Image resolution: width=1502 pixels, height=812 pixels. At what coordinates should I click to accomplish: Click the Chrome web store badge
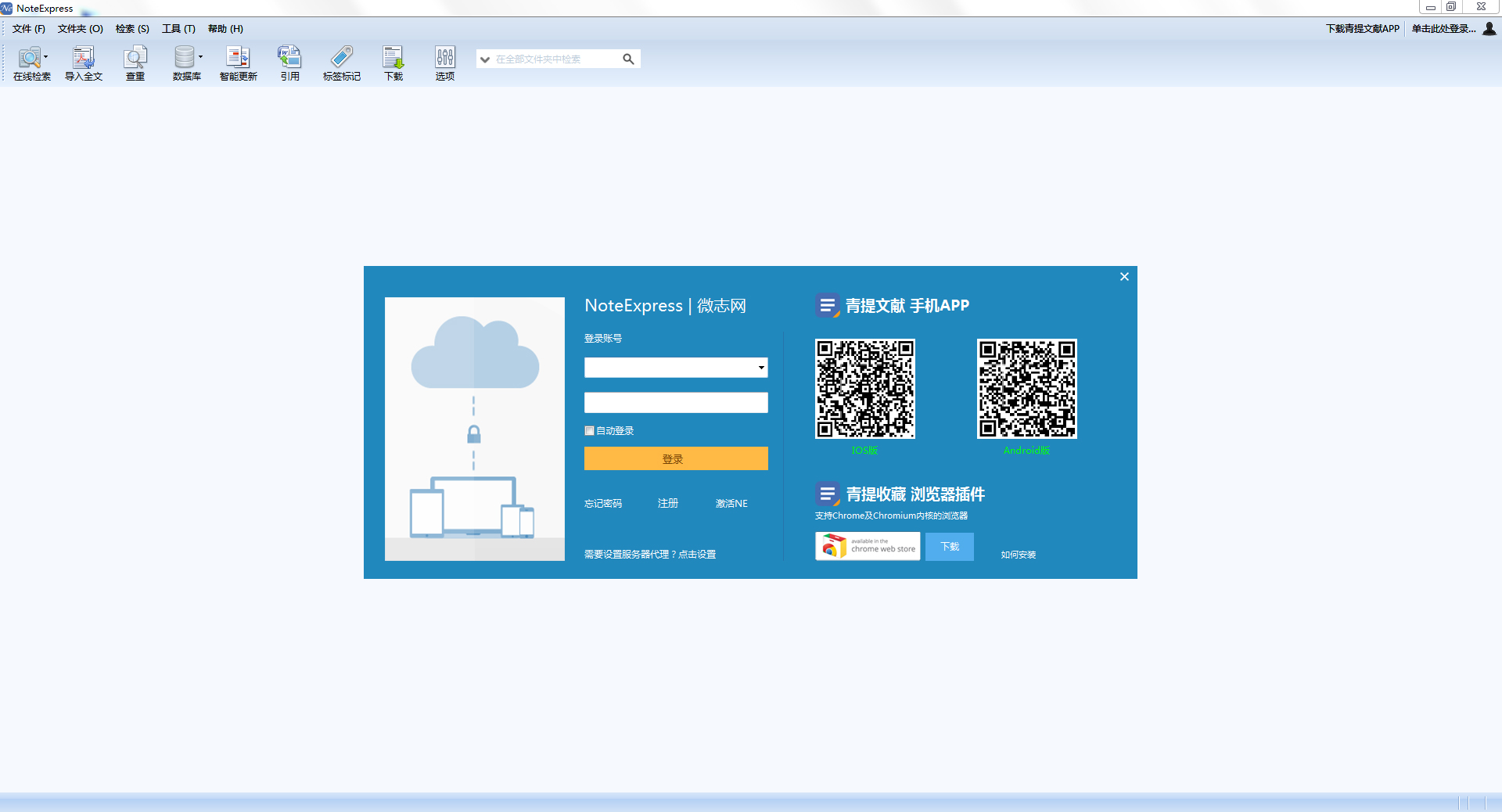pyautogui.click(x=868, y=546)
